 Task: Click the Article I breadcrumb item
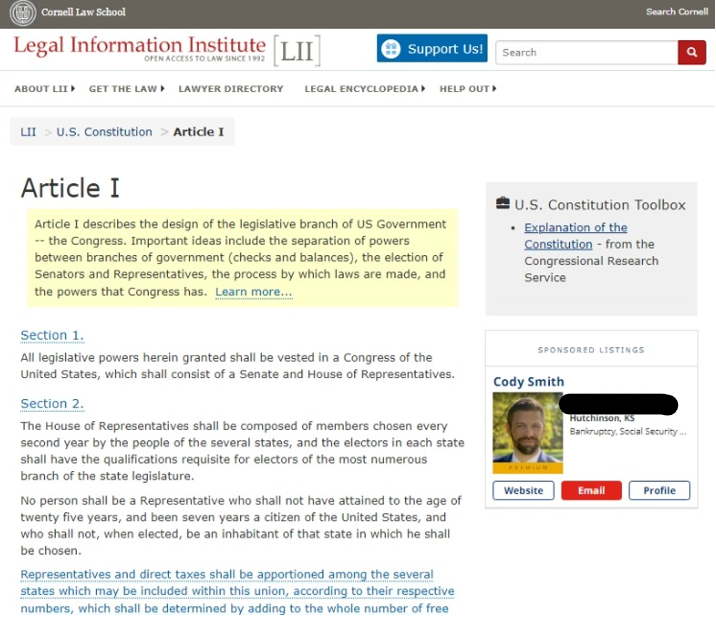[x=199, y=132]
